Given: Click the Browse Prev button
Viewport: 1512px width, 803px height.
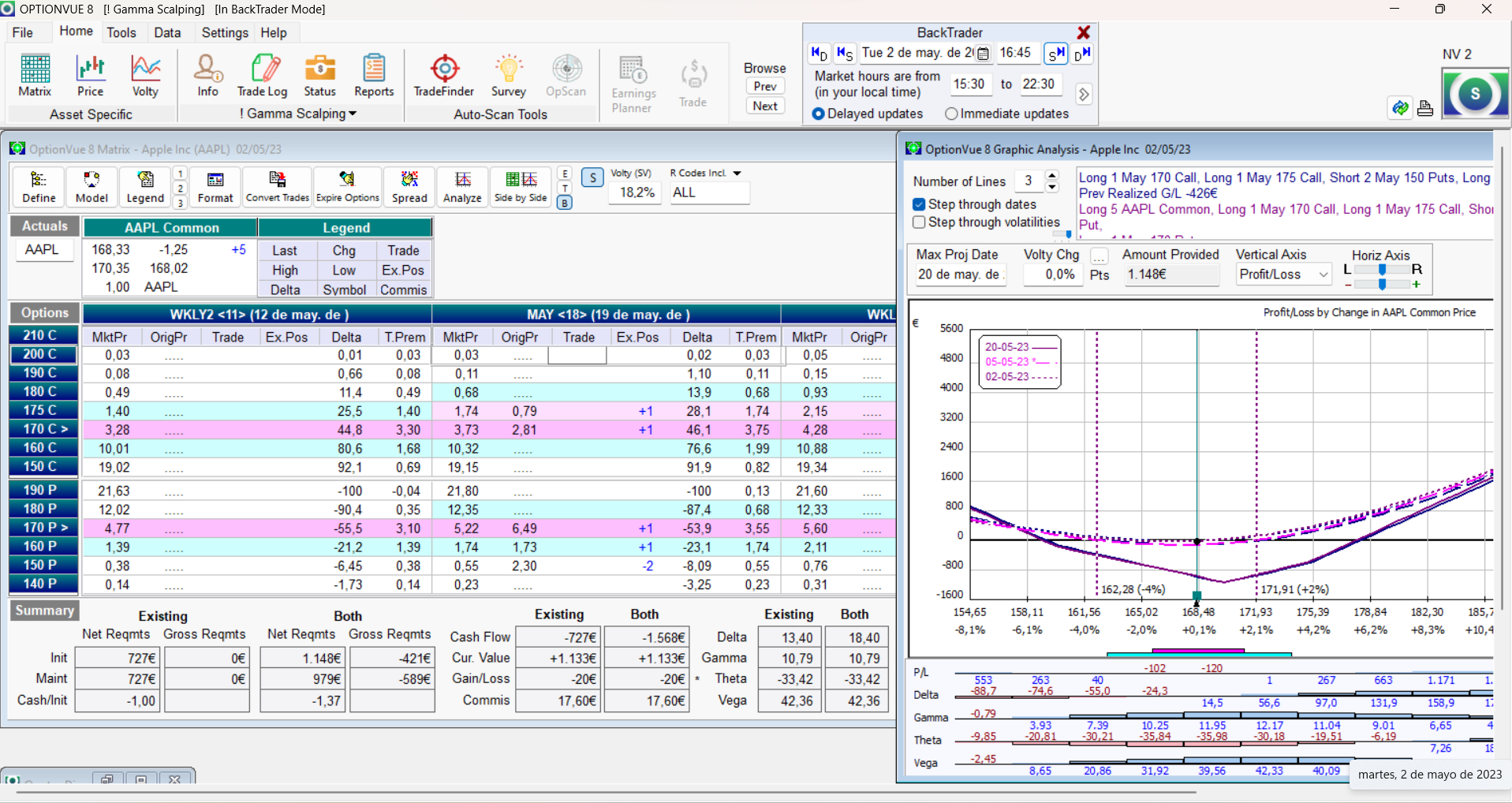Looking at the screenshot, I should [765, 87].
